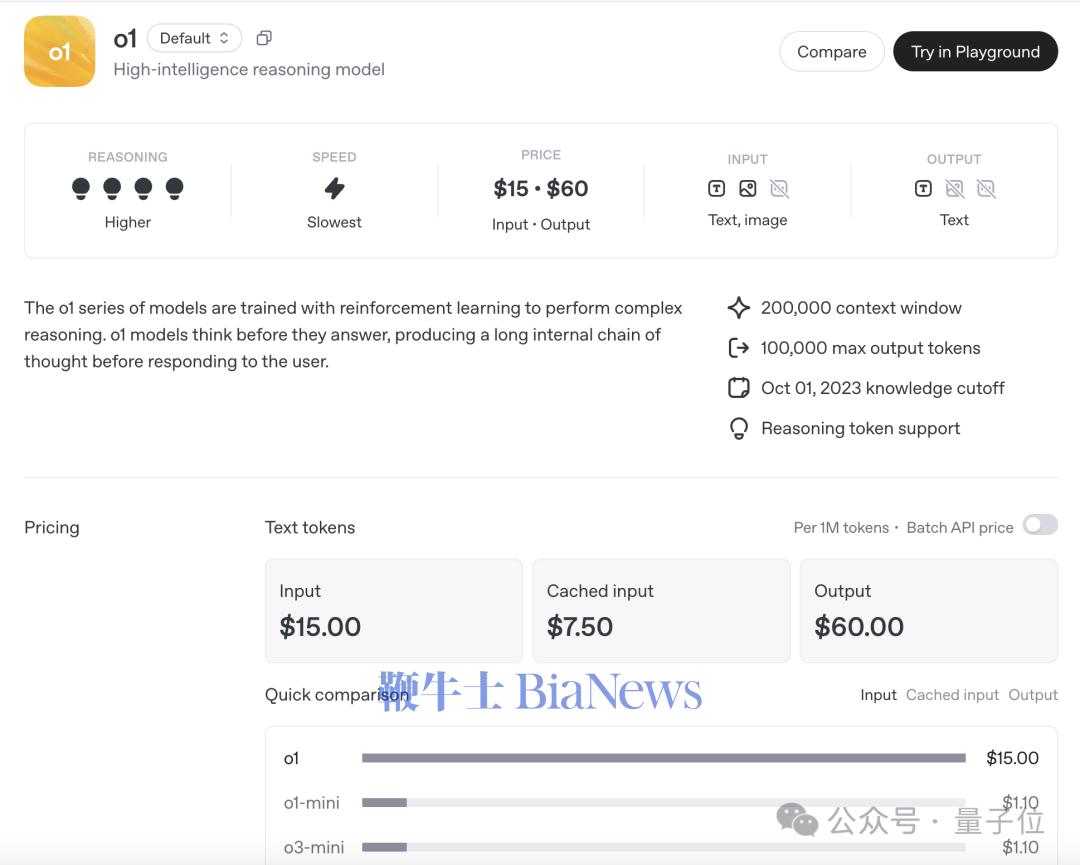
Task: Click the o1 row $15.00 value
Action: tap(1012, 758)
